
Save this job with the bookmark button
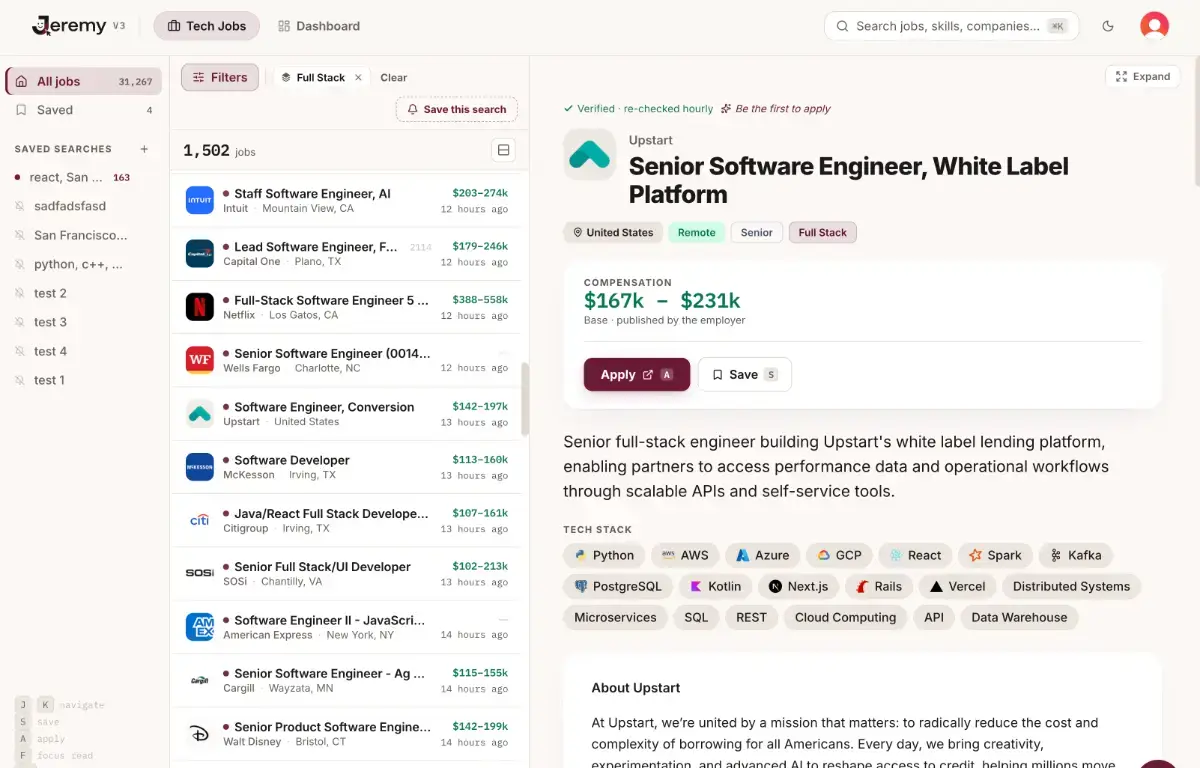744,374
